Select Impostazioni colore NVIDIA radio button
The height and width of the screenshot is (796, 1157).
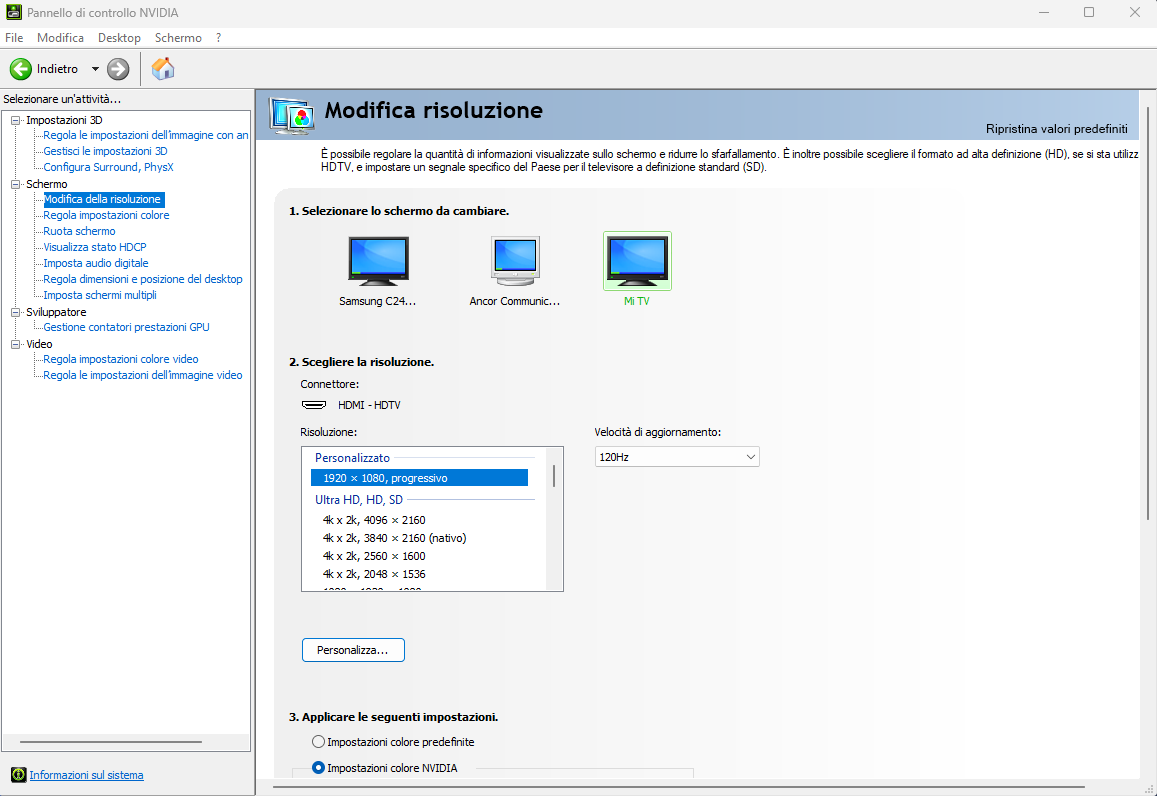point(318,768)
